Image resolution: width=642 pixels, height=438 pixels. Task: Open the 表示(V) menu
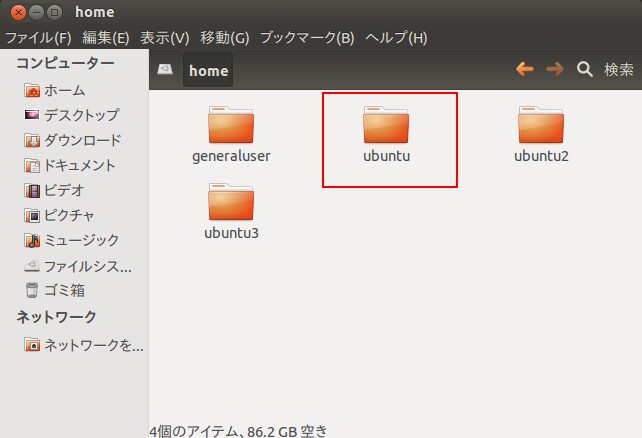[x=165, y=38]
